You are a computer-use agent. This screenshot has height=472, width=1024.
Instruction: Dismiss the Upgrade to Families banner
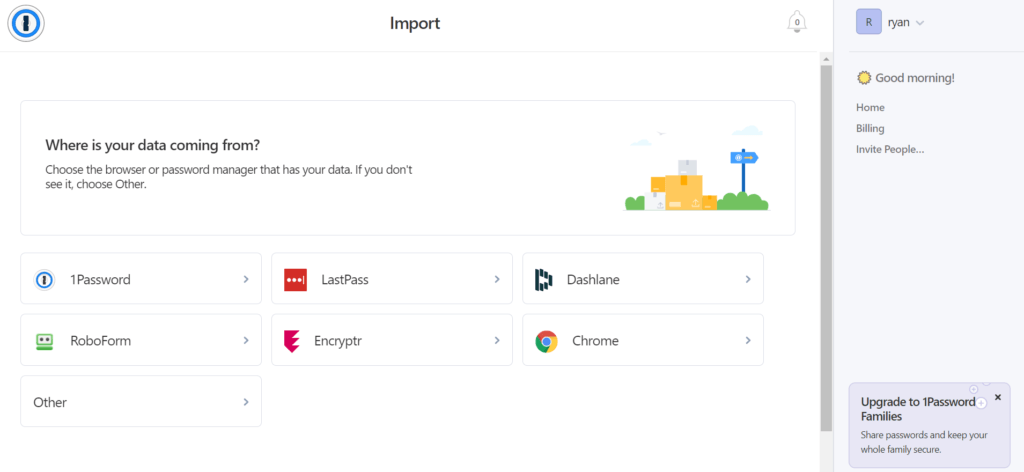pos(997,397)
